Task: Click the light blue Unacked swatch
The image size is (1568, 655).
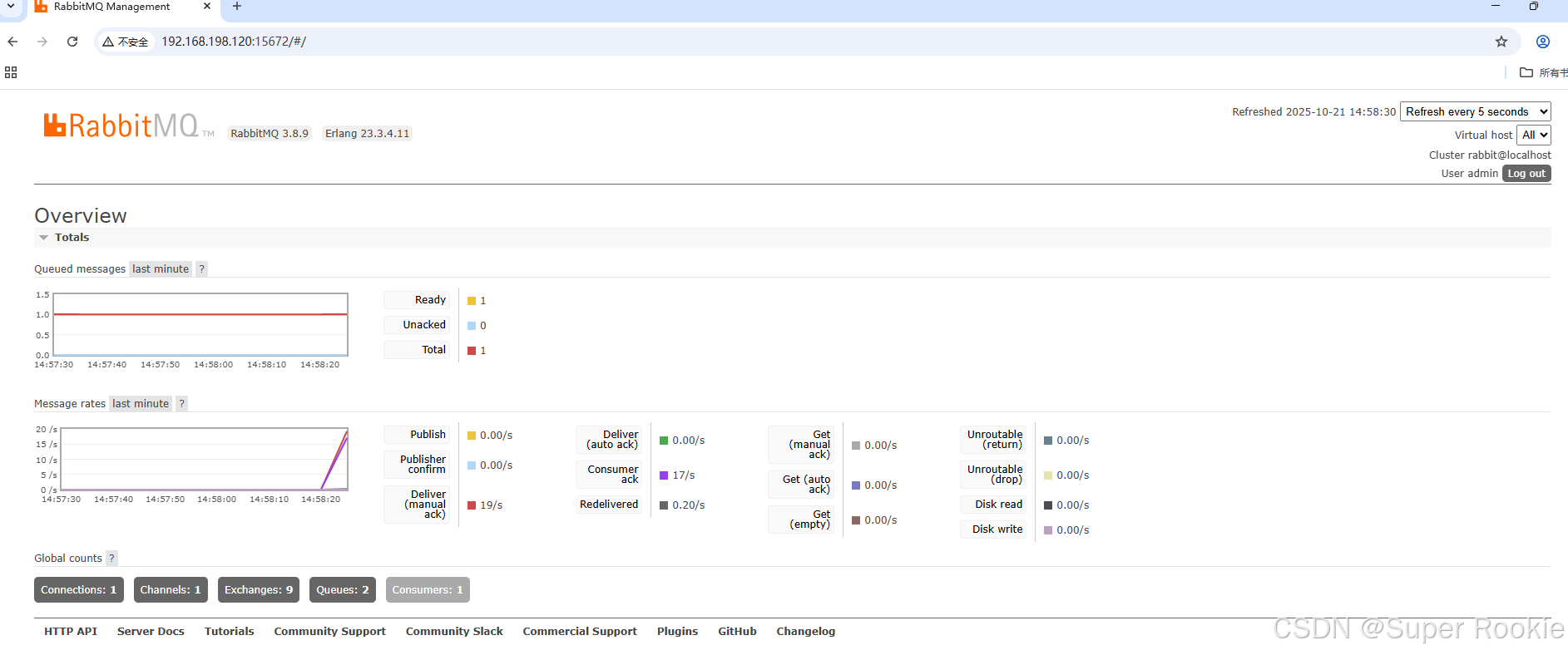Action: pos(472,326)
